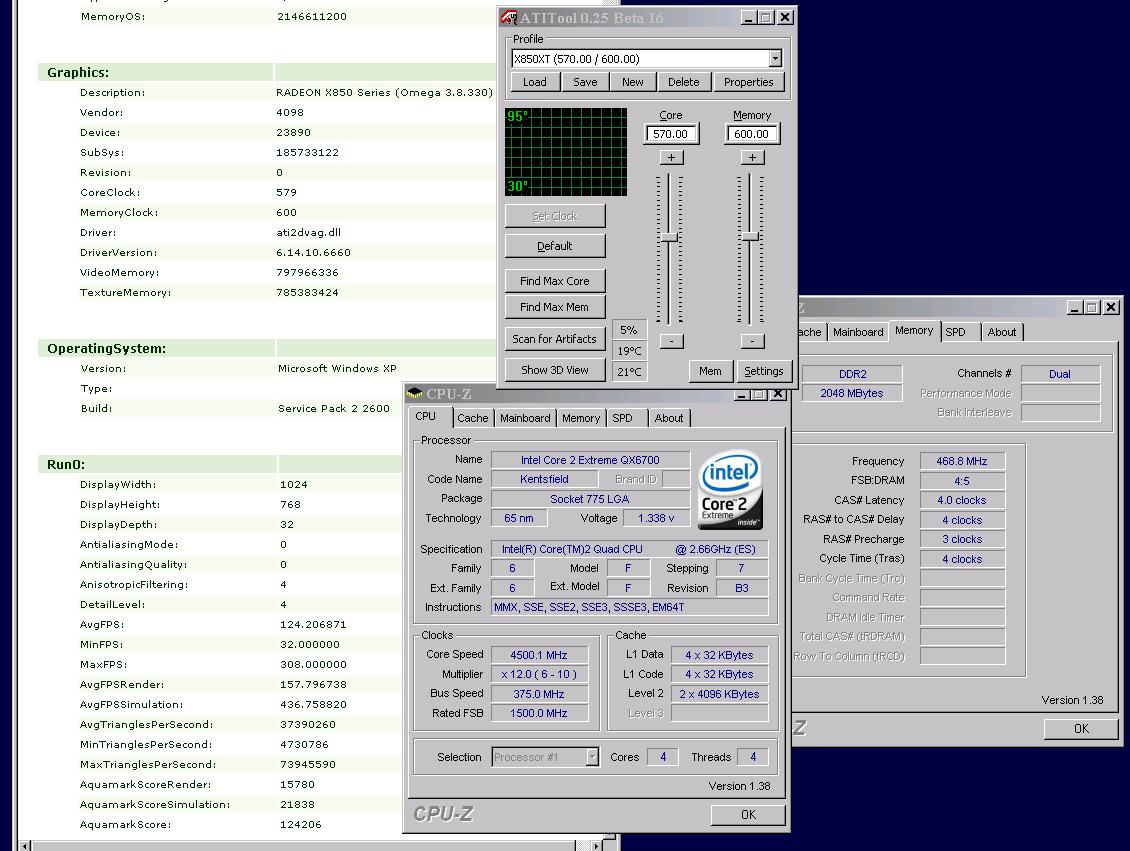Click the Show 3D View button
Screen dimensions: 1130x851
tap(555, 370)
